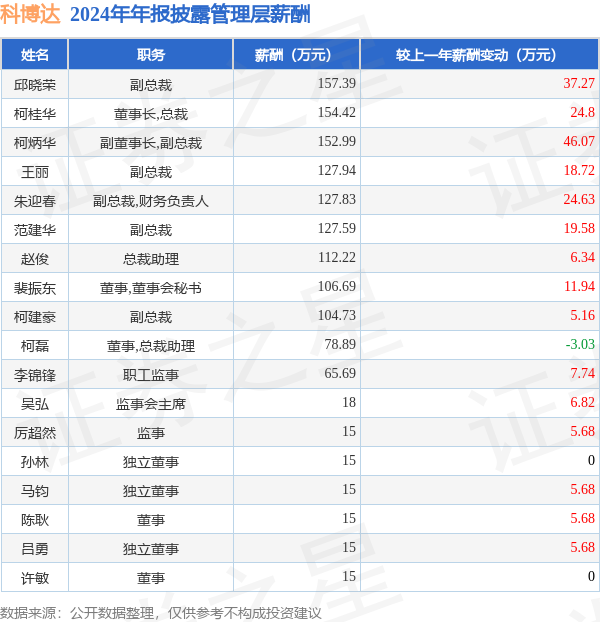This screenshot has width=600, height=622.
Task: Click the name 朱迎春
Action: (35, 201)
